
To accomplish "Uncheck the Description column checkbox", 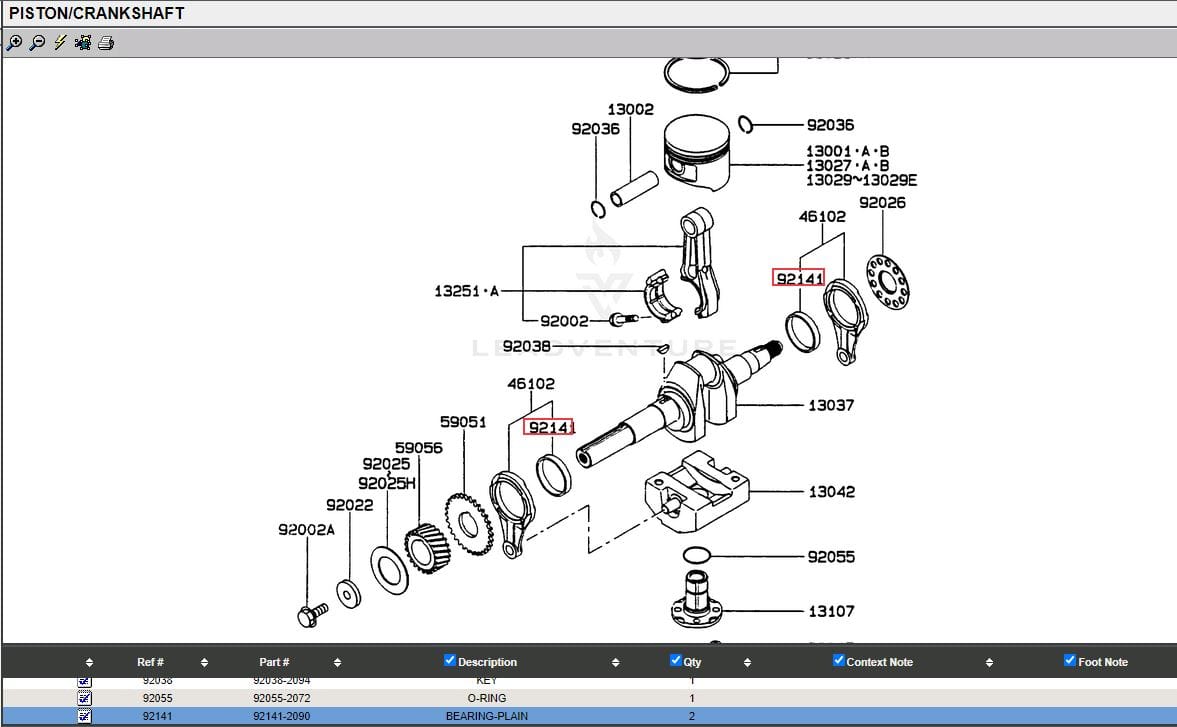I will click(x=450, y=661).
